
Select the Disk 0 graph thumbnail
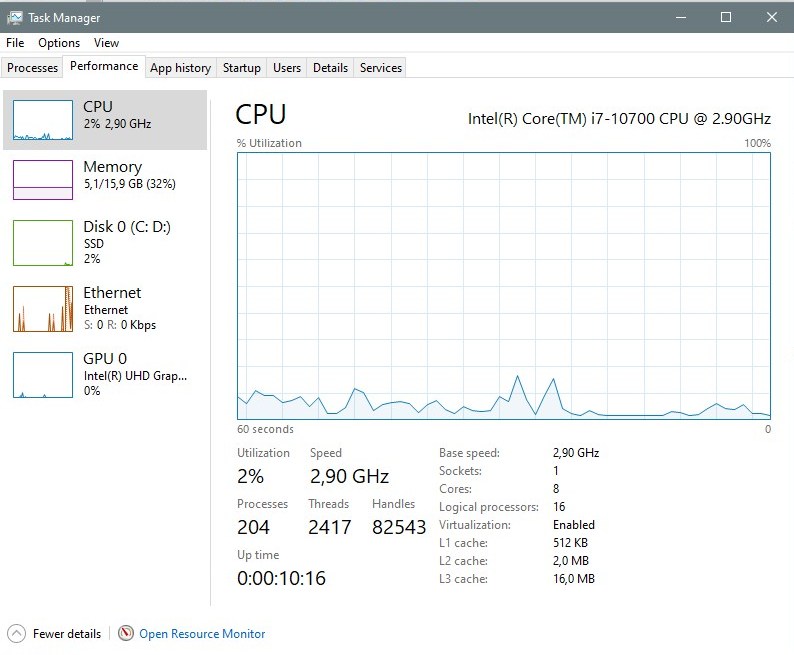click(x=43, y=242)
